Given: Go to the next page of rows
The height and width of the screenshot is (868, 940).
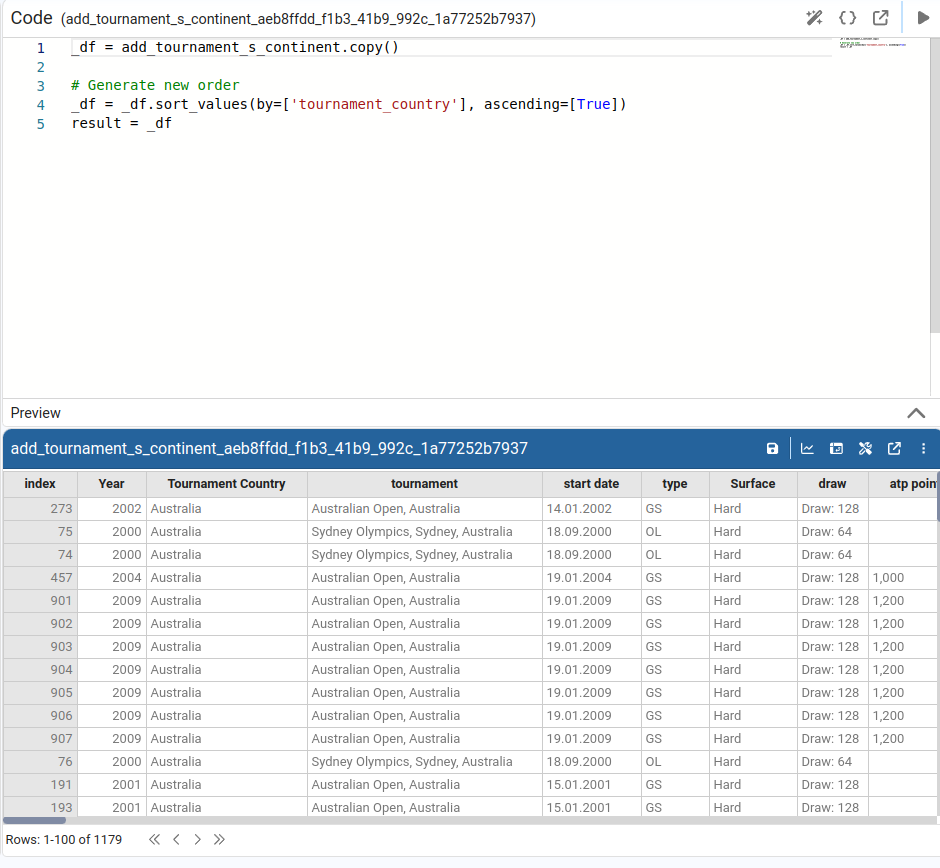Looking at the screenshot, I should click(x=198, y=840).
